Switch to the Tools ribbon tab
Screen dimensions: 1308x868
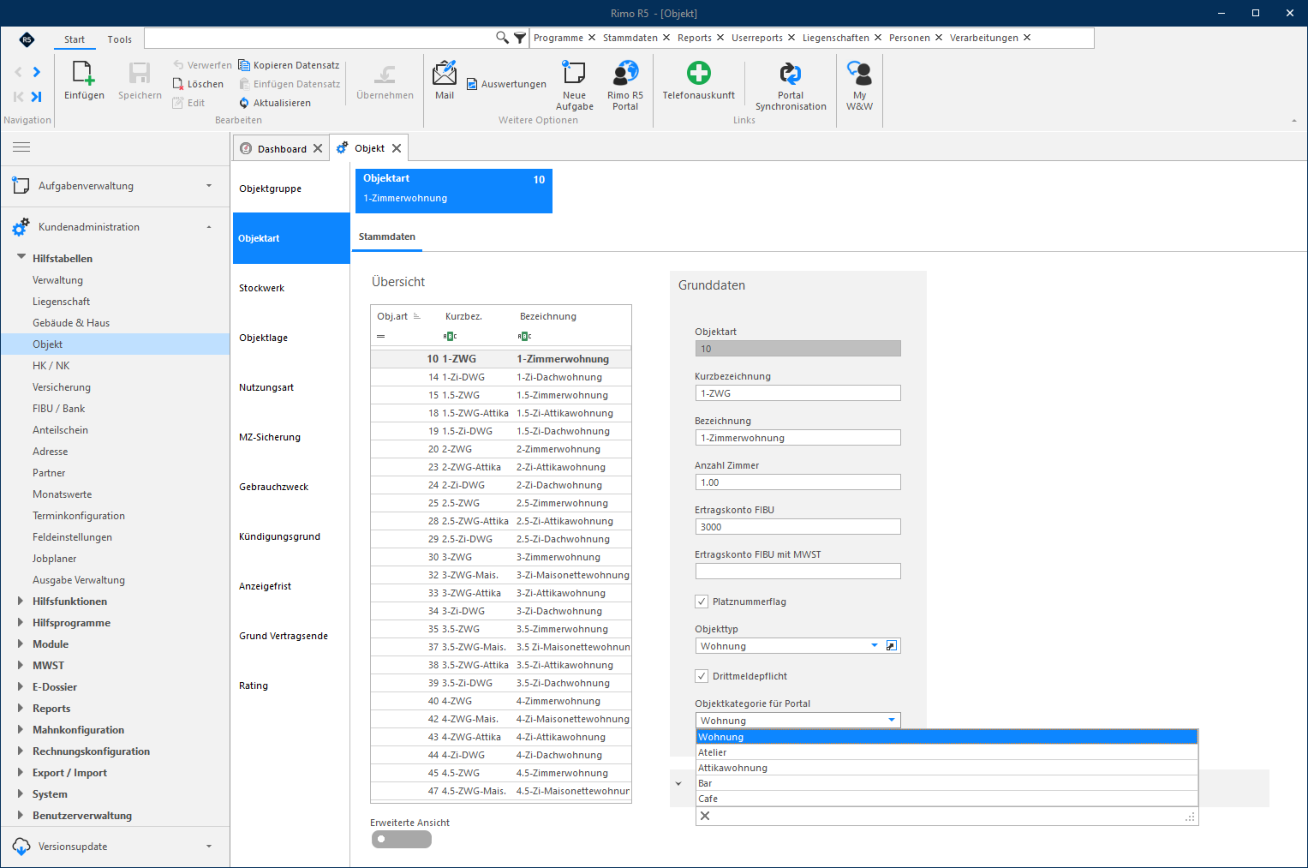coord(119,39)
